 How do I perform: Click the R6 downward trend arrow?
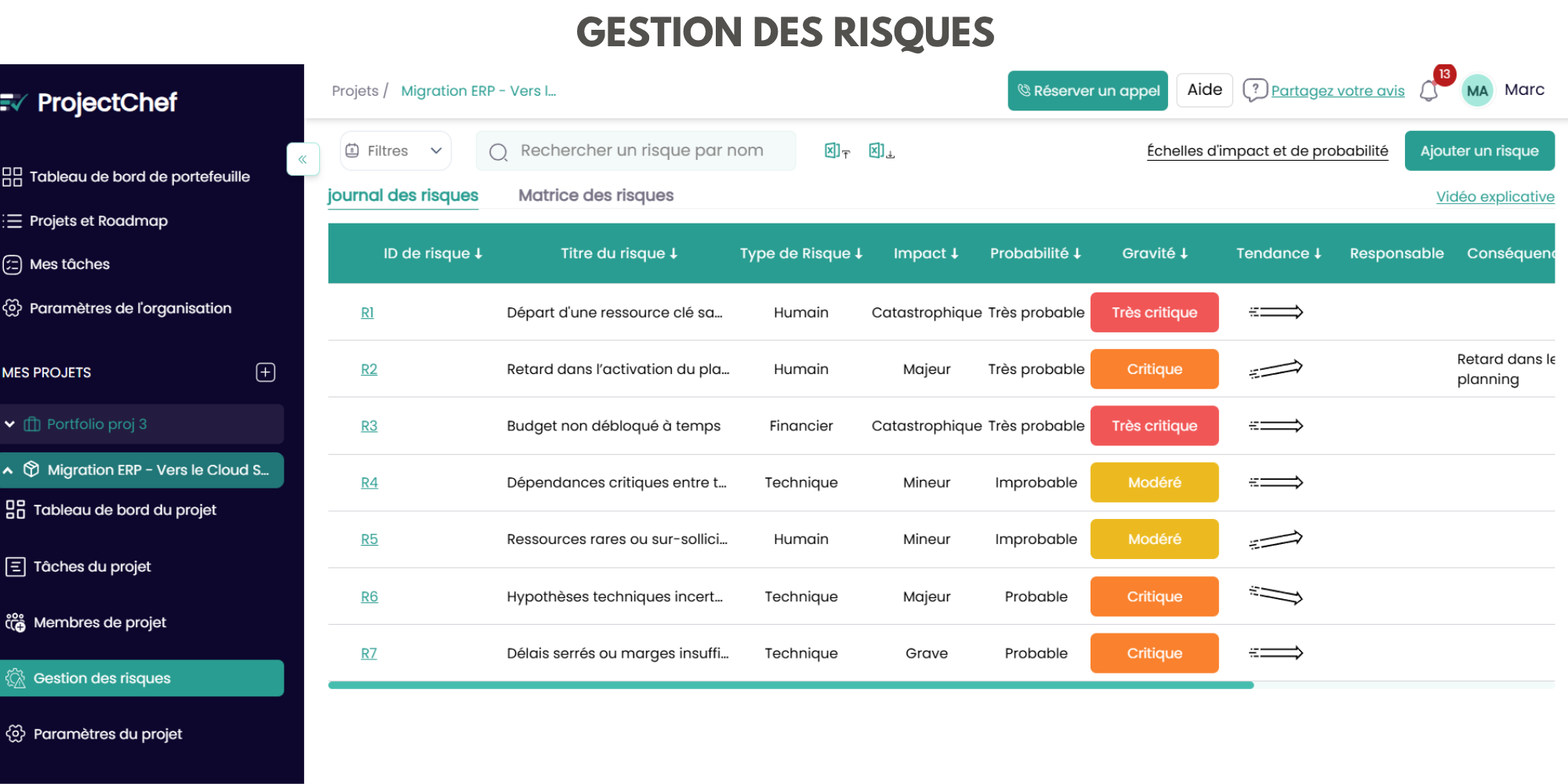(1276, 596)
